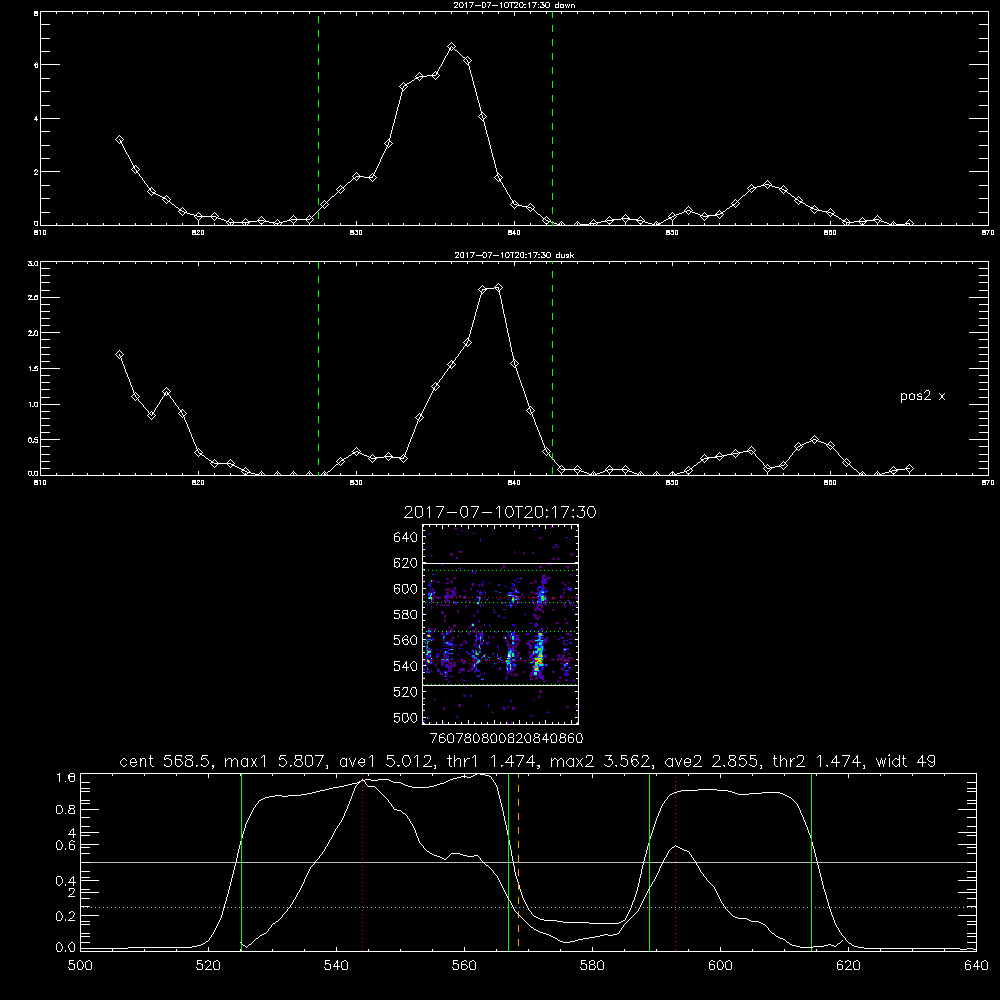Click the y-axis label 580 beside the image
The width and height of the screenshot is (1000, 1000).
pos(406,615)
